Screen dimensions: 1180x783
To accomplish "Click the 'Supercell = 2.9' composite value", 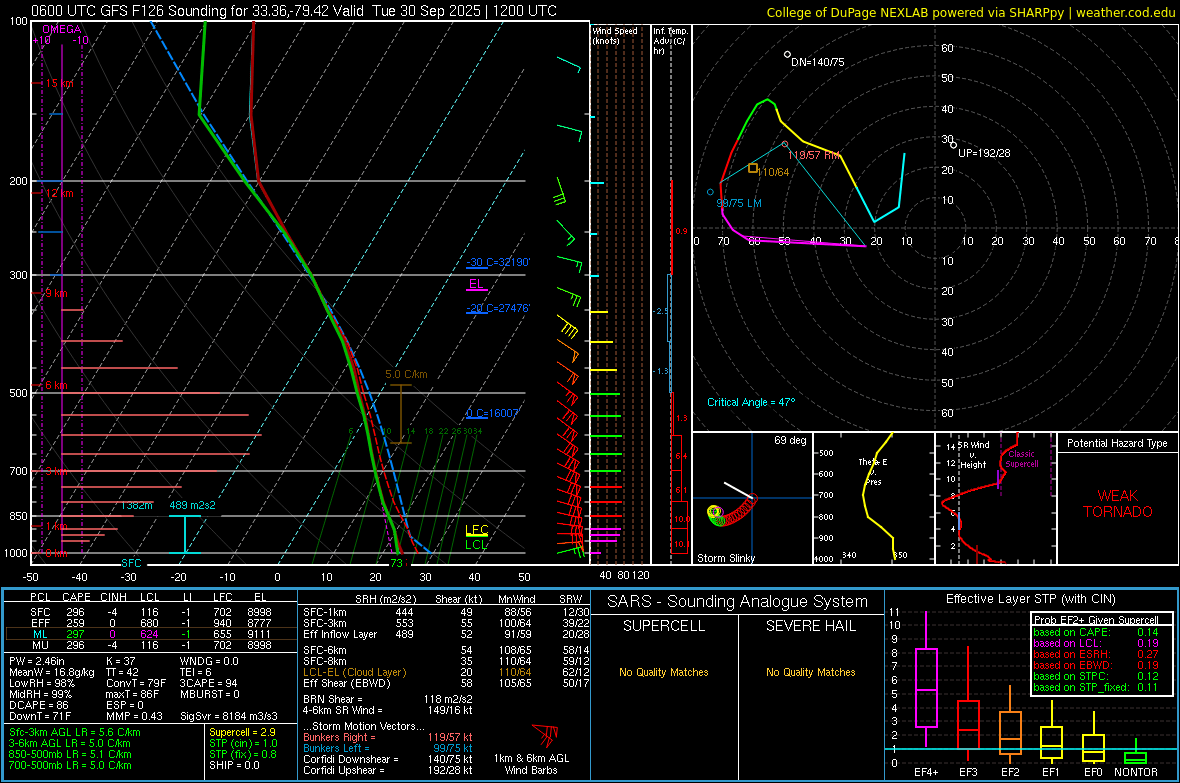I will pos(242,733).
